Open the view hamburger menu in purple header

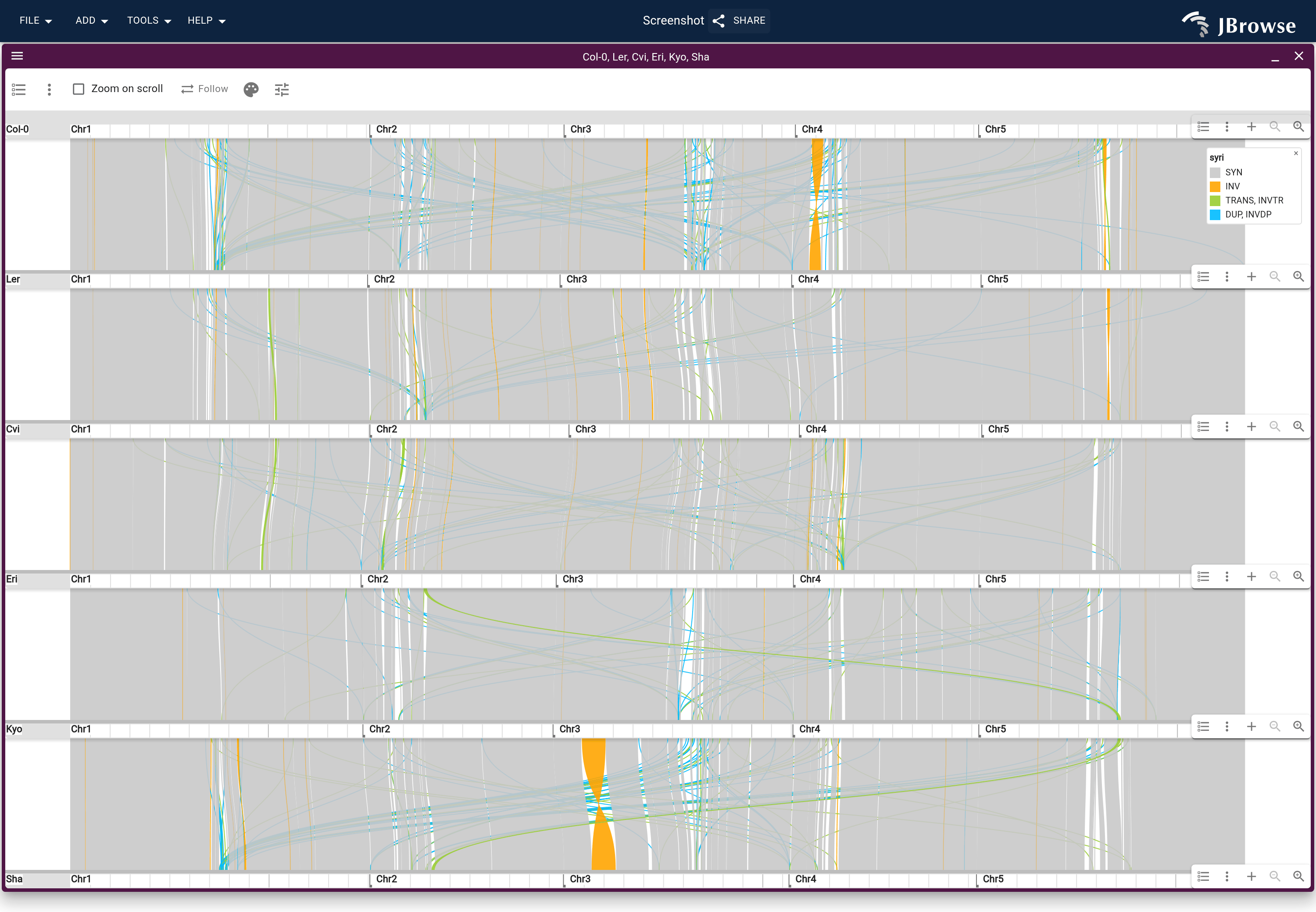coord(17,56)
